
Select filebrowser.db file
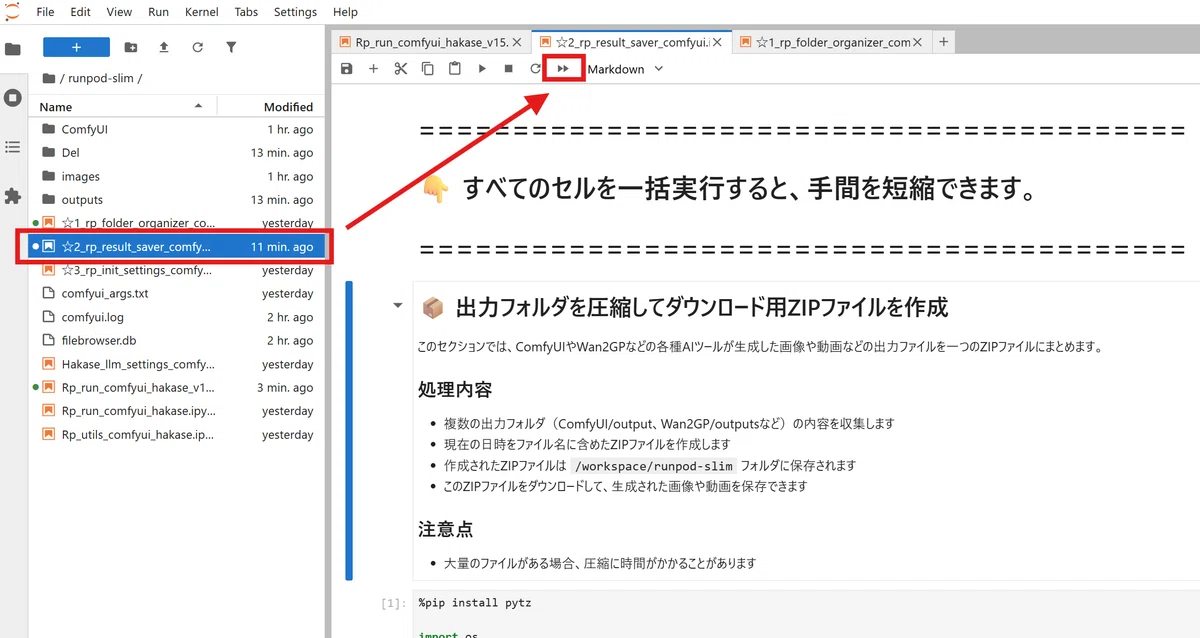176,341
